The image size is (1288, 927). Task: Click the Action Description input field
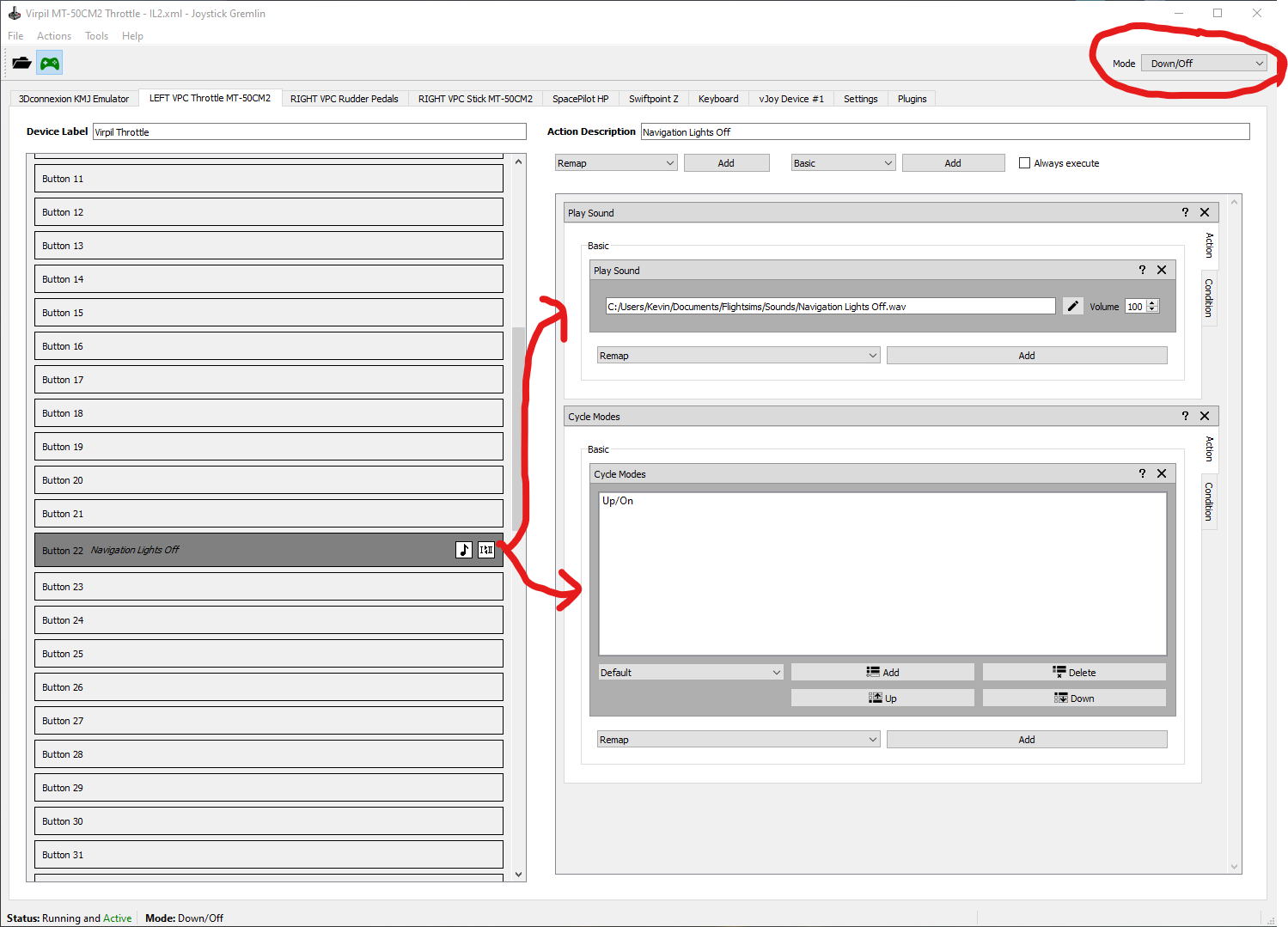944,132
